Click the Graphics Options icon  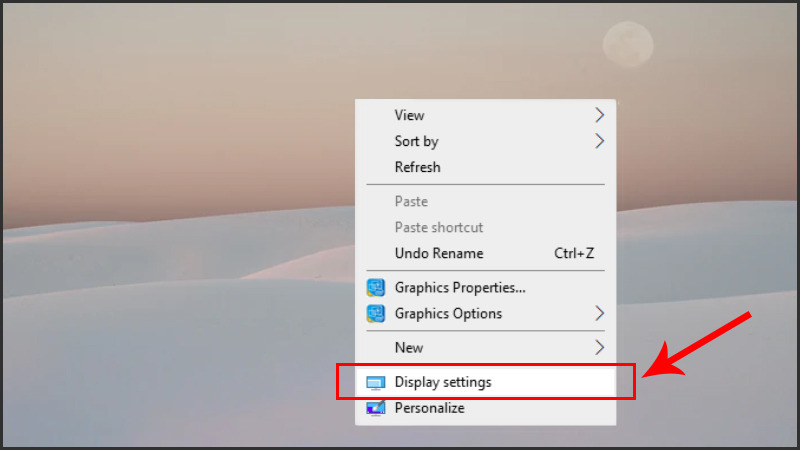click(x=376, y=314)
